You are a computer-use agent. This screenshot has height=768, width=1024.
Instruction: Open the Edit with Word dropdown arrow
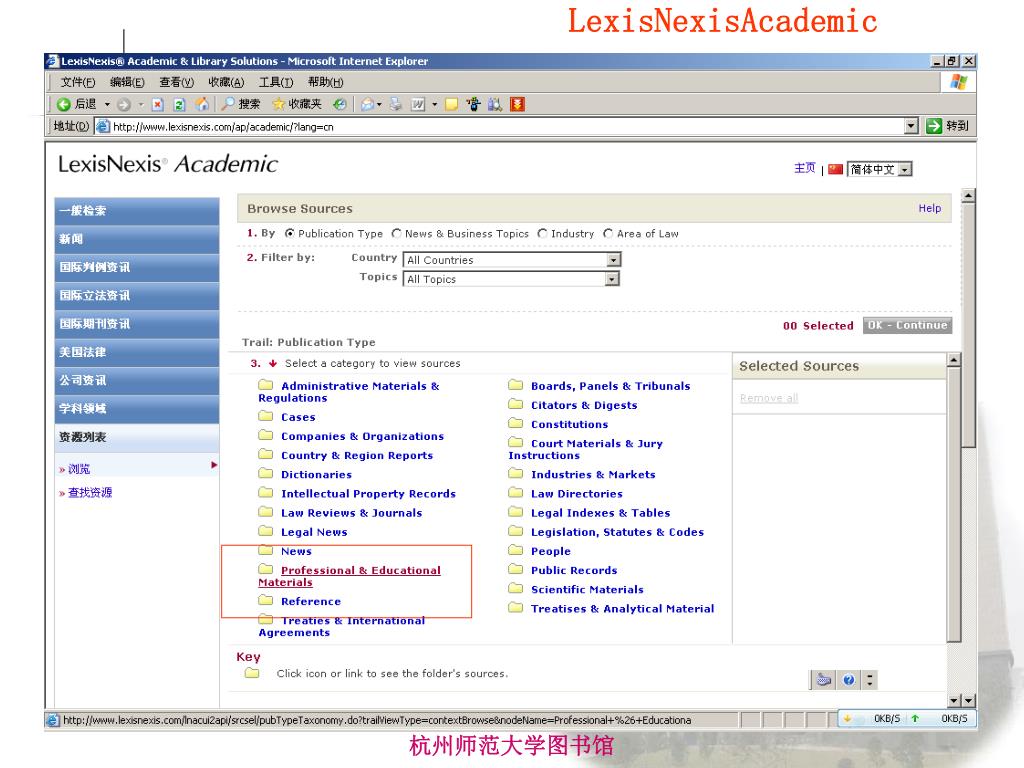(x=434, y=104)
